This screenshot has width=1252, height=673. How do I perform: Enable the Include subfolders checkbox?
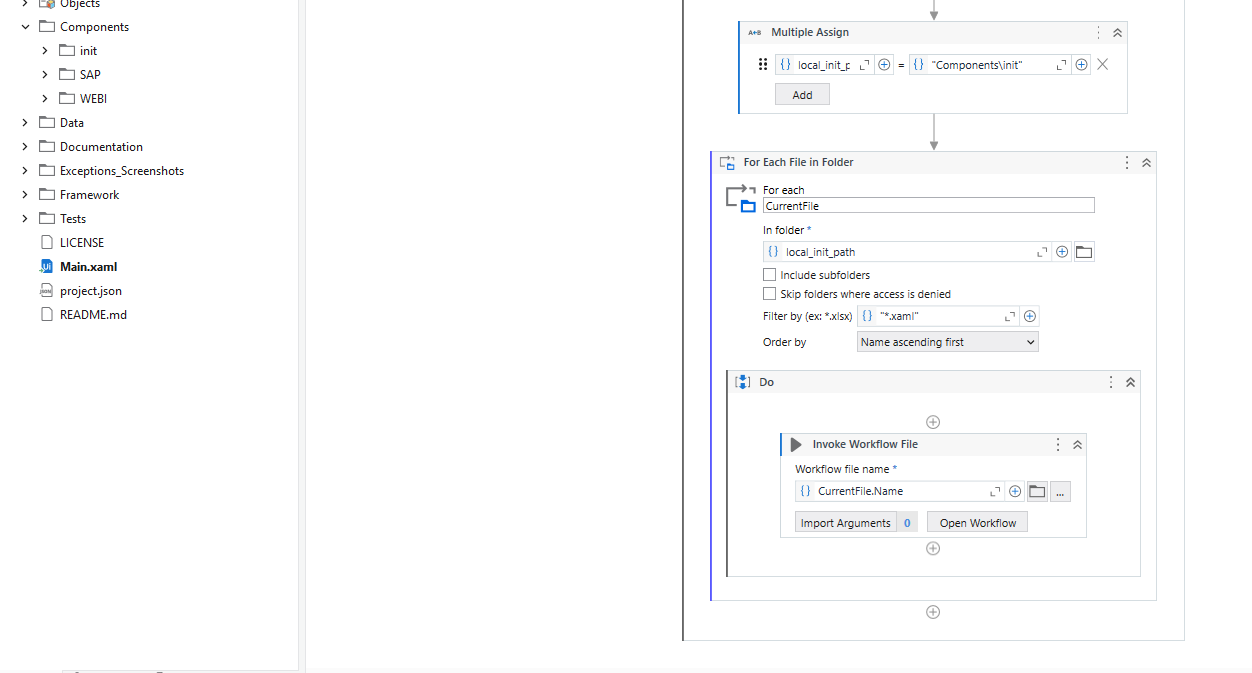click(770, 274)
